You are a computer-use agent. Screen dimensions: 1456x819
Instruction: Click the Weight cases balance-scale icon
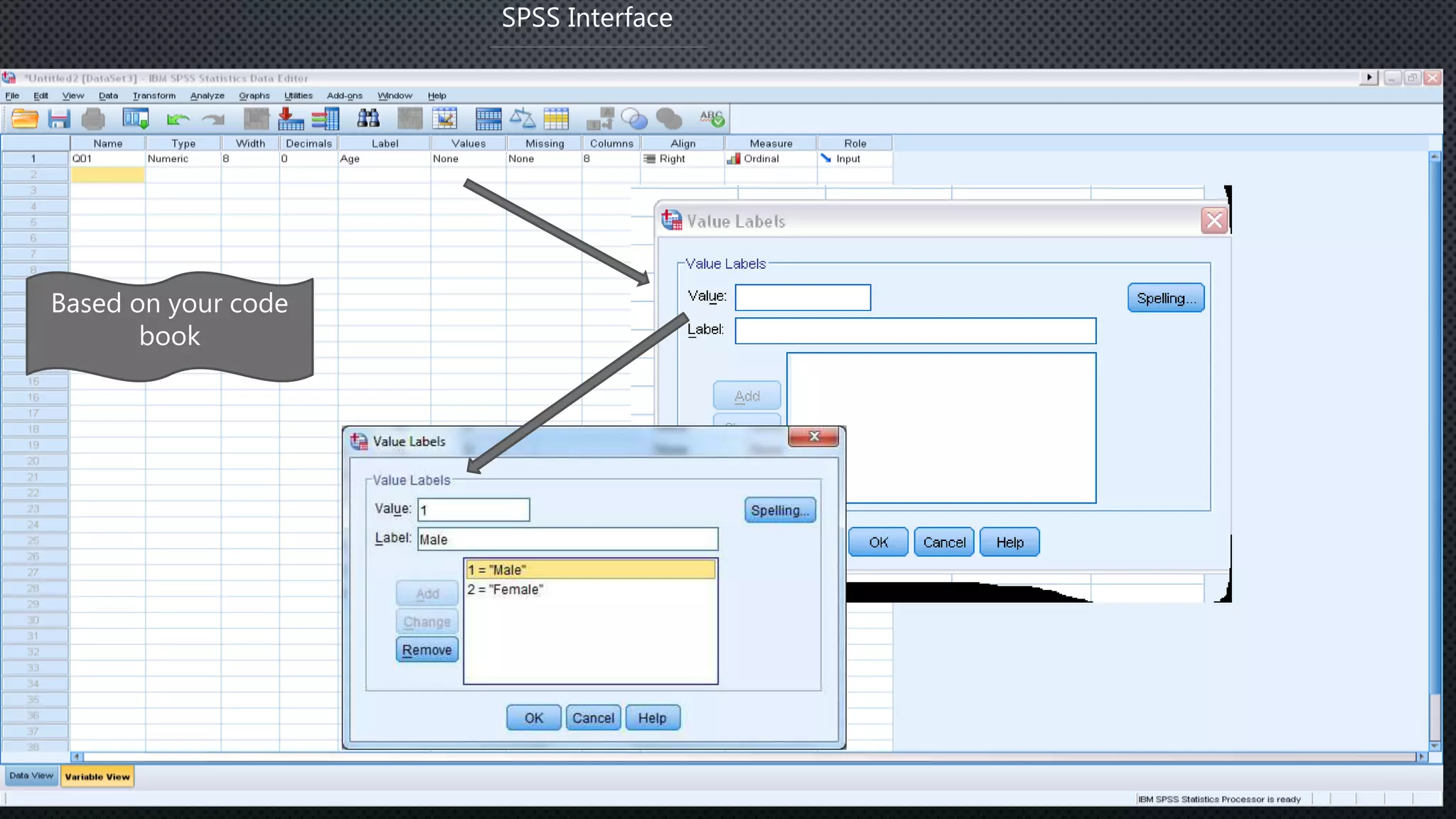(x=523, y=119)
